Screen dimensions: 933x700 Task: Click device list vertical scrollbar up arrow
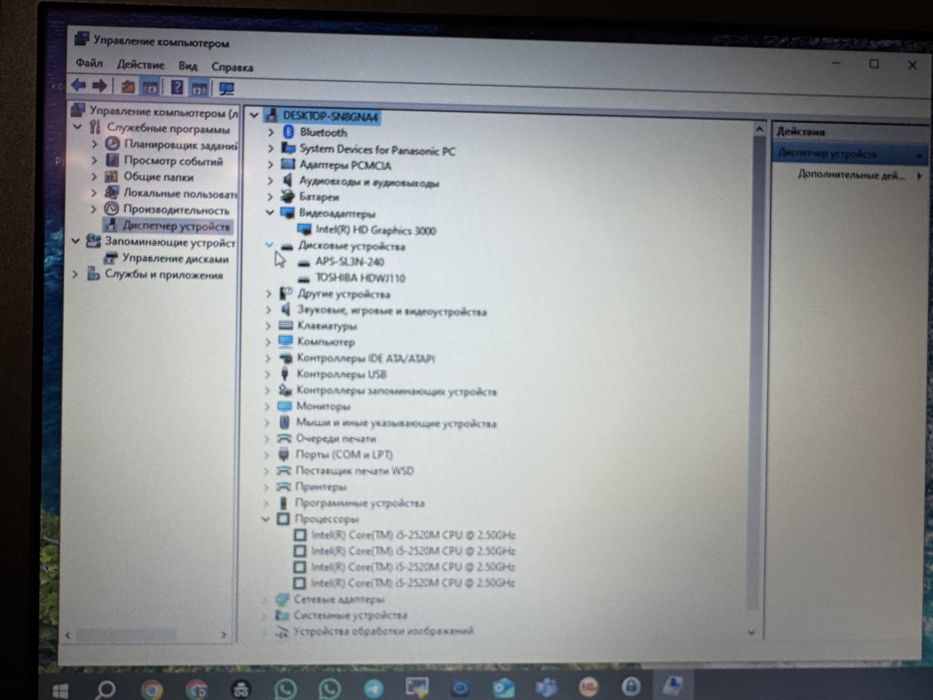tap(759, 129)
